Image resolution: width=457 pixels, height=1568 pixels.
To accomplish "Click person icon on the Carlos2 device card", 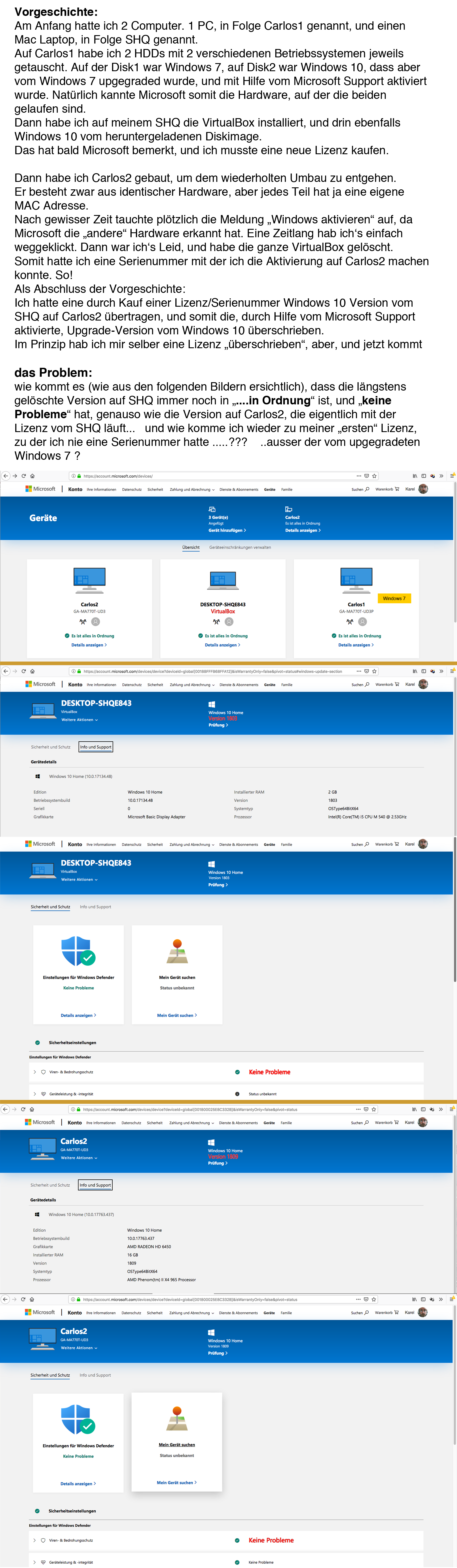I will [x=96, y=621].
